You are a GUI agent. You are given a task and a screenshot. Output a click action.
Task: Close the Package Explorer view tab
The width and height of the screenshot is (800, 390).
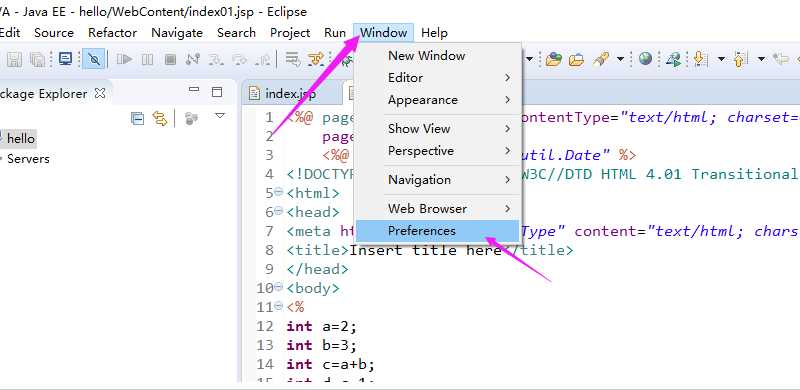pyautogui.click(x=101, y=93)
